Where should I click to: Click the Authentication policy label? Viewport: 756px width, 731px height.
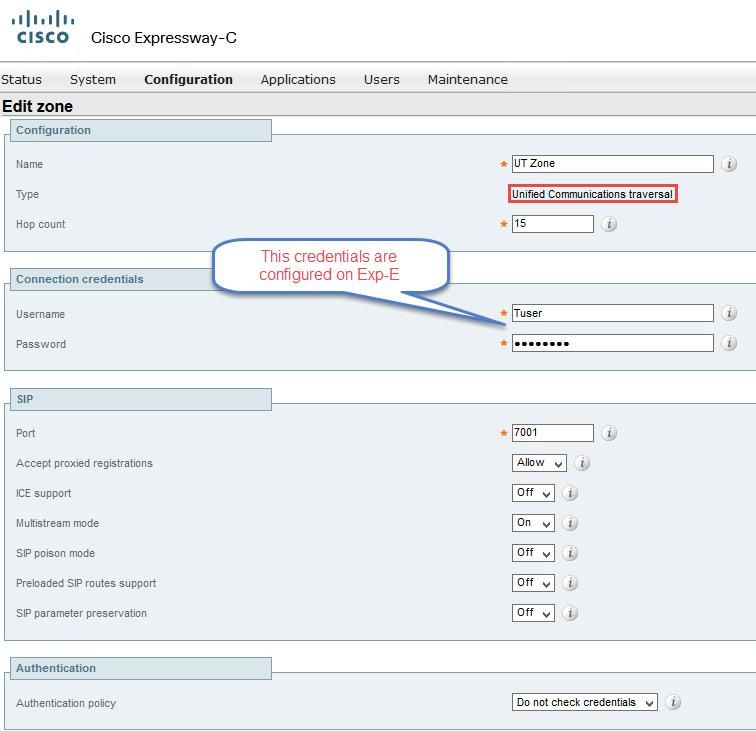[66, 703]
